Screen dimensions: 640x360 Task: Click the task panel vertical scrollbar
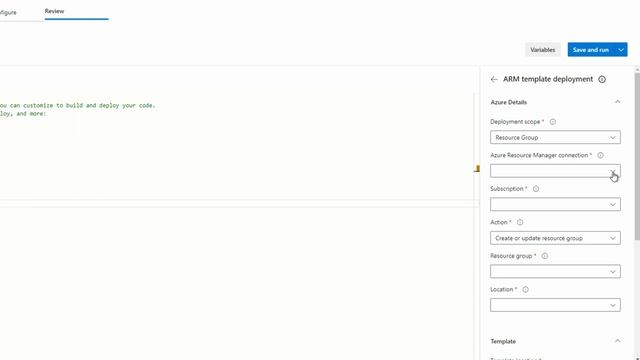[x=637, y=155]
